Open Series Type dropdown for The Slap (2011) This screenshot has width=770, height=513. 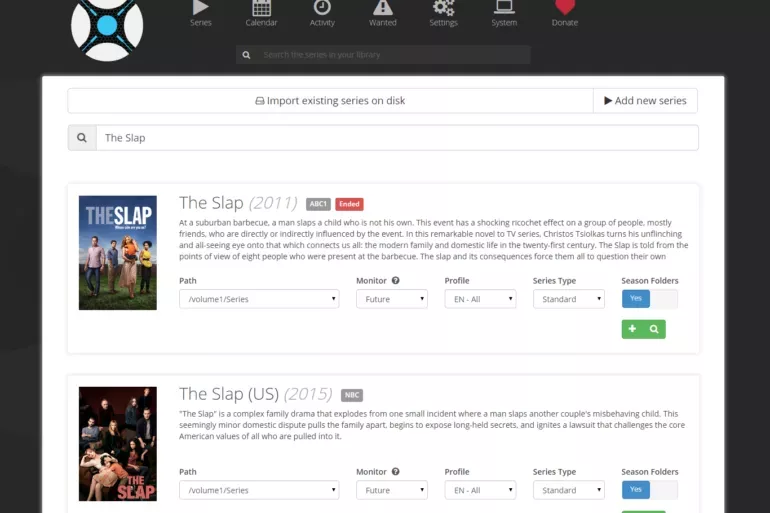[x=569, y=299]
